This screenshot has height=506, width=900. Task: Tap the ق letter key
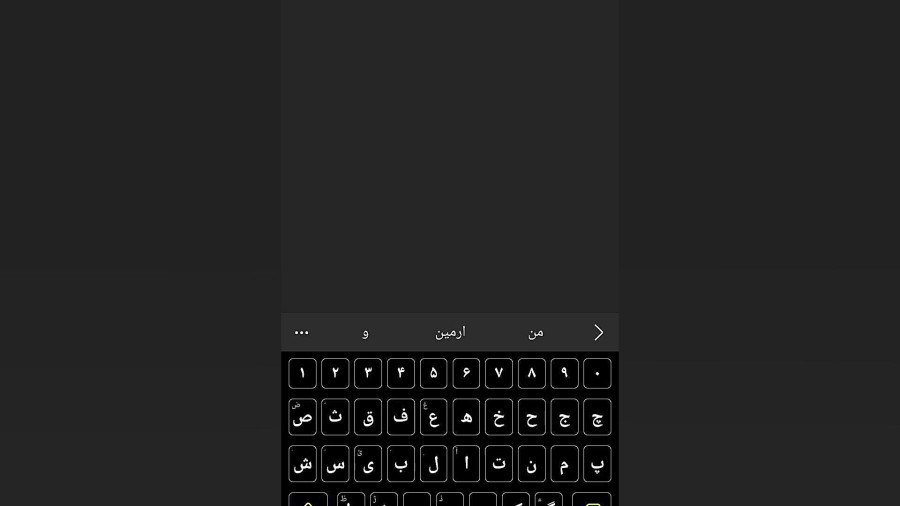[368, 417]
